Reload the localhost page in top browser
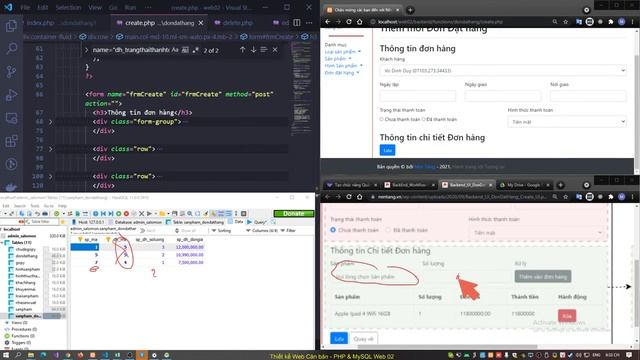Screen dimensions: 640x360 [x=349, y=22]
